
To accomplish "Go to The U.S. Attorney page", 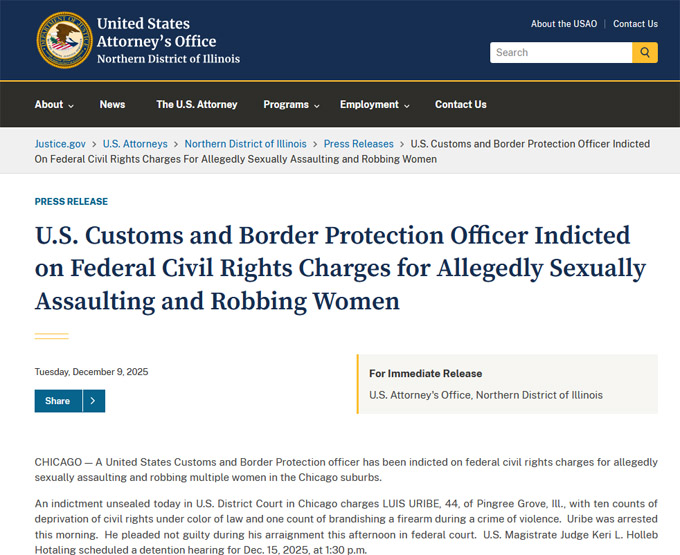I will 197,105.
